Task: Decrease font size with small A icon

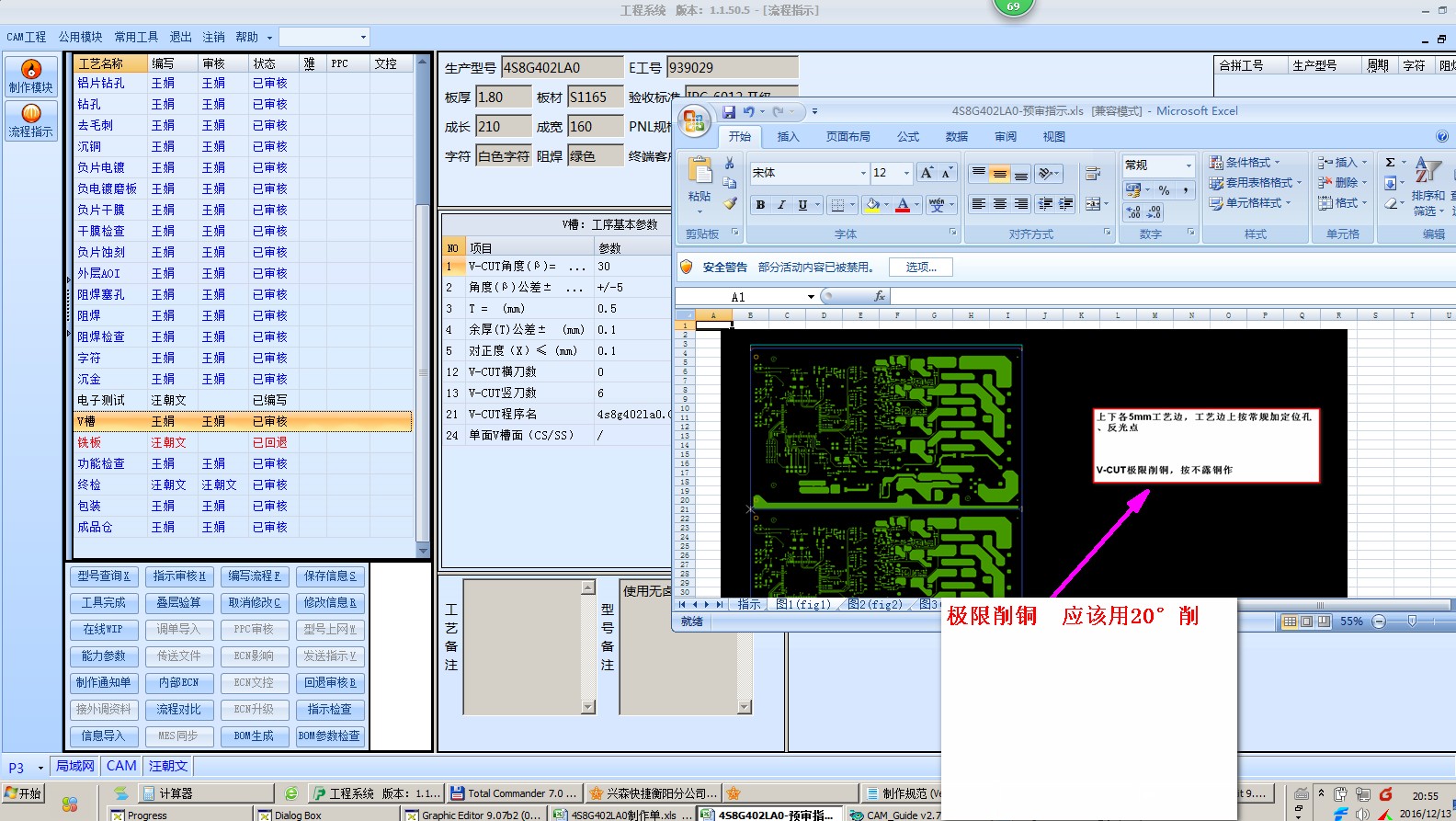Action: (946, 173)
